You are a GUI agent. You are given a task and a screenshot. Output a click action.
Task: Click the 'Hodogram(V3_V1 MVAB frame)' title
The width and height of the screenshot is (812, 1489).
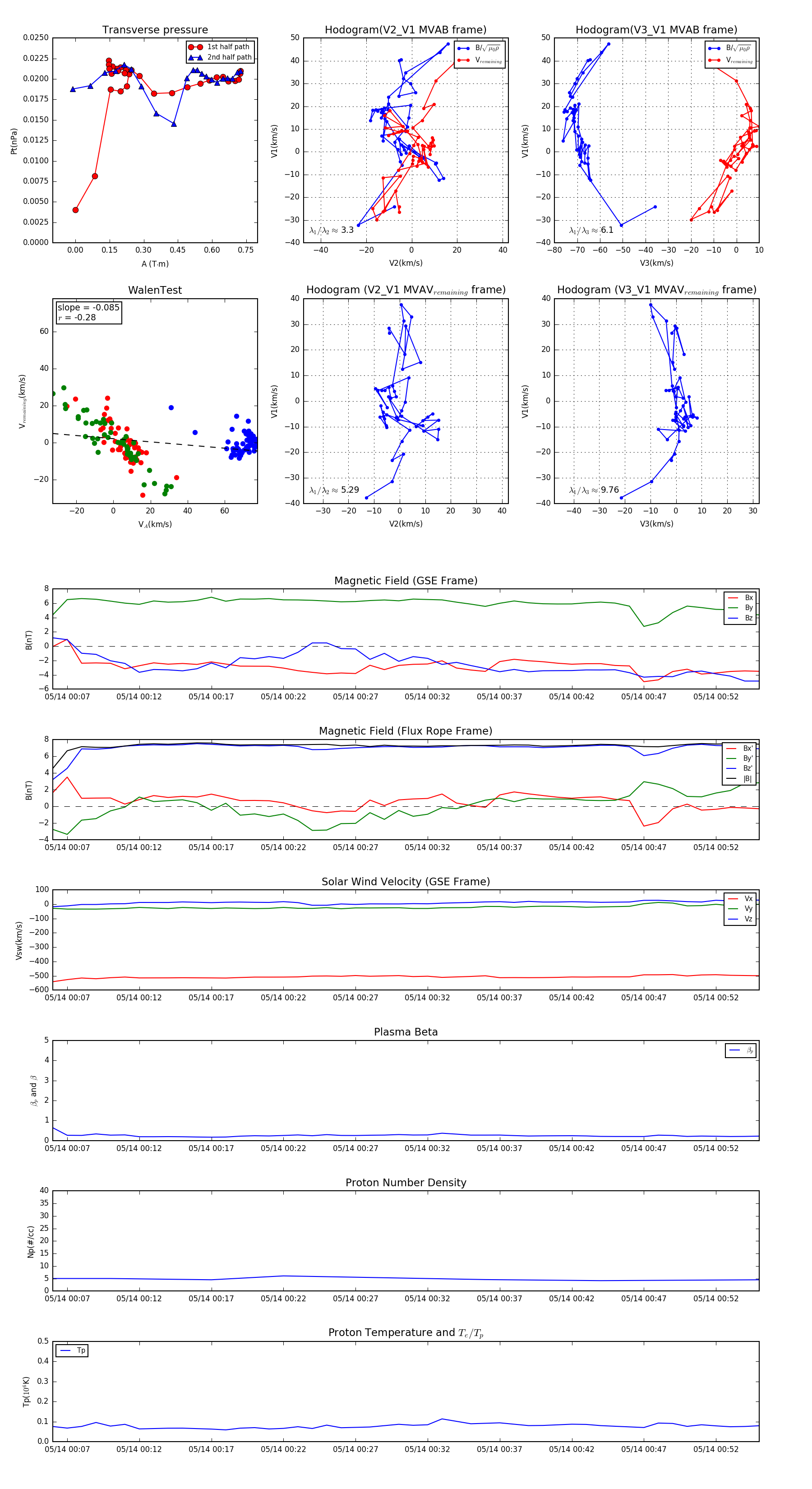(656, 29)
